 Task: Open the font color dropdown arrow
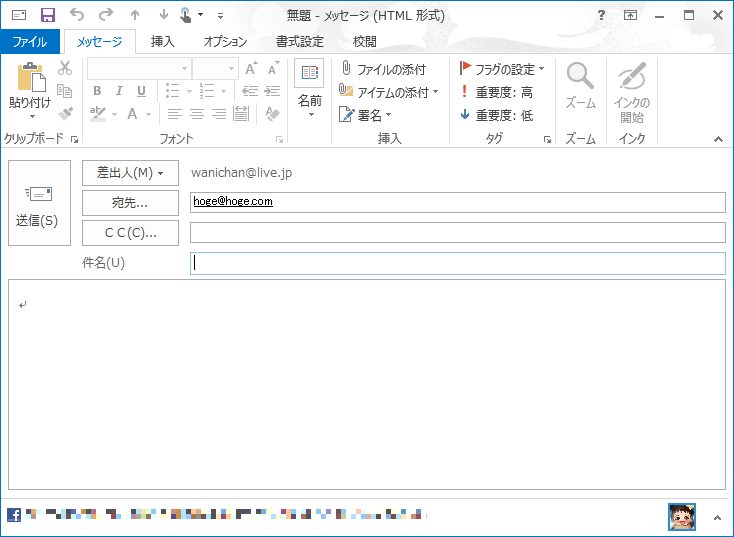tap(148, 114)
